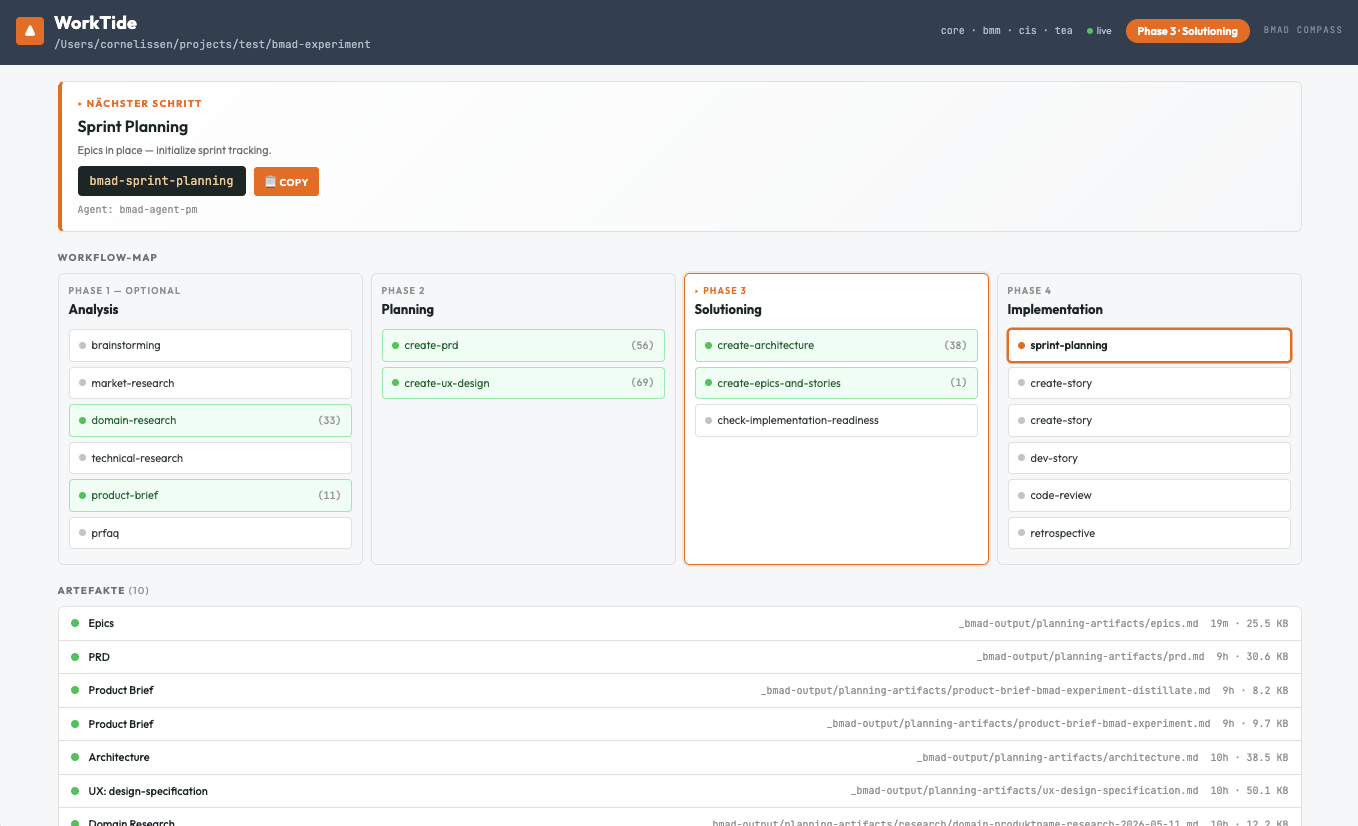This screenshot has height=826, width=1358.
Task: Open the PRD artifact row
Action: pos(680,657)
